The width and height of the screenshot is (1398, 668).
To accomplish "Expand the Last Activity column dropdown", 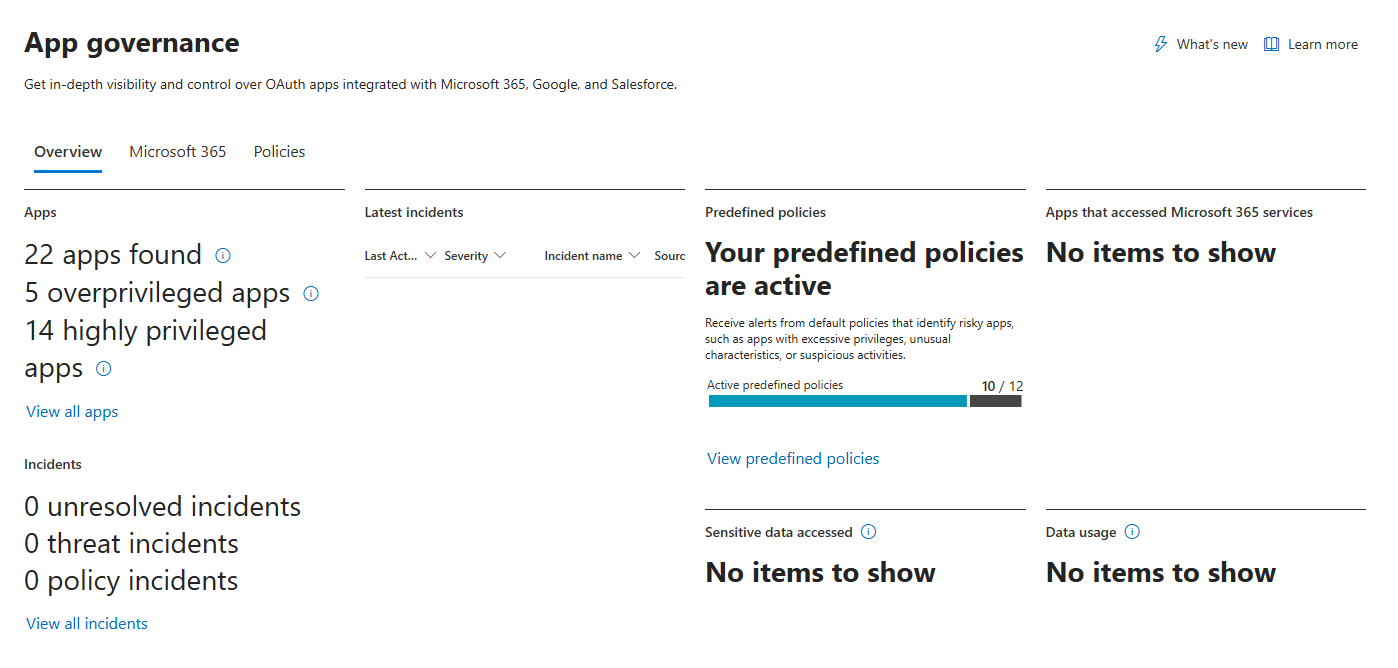I will pyautogui.click(x=430, y=256).
